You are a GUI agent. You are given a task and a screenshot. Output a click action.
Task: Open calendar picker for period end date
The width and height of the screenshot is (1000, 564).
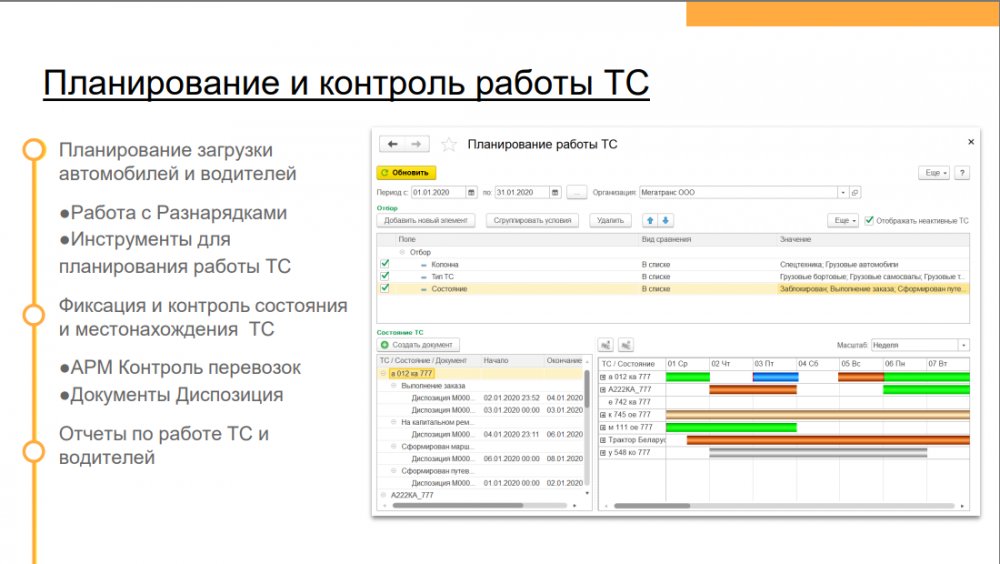coord(555,192)
